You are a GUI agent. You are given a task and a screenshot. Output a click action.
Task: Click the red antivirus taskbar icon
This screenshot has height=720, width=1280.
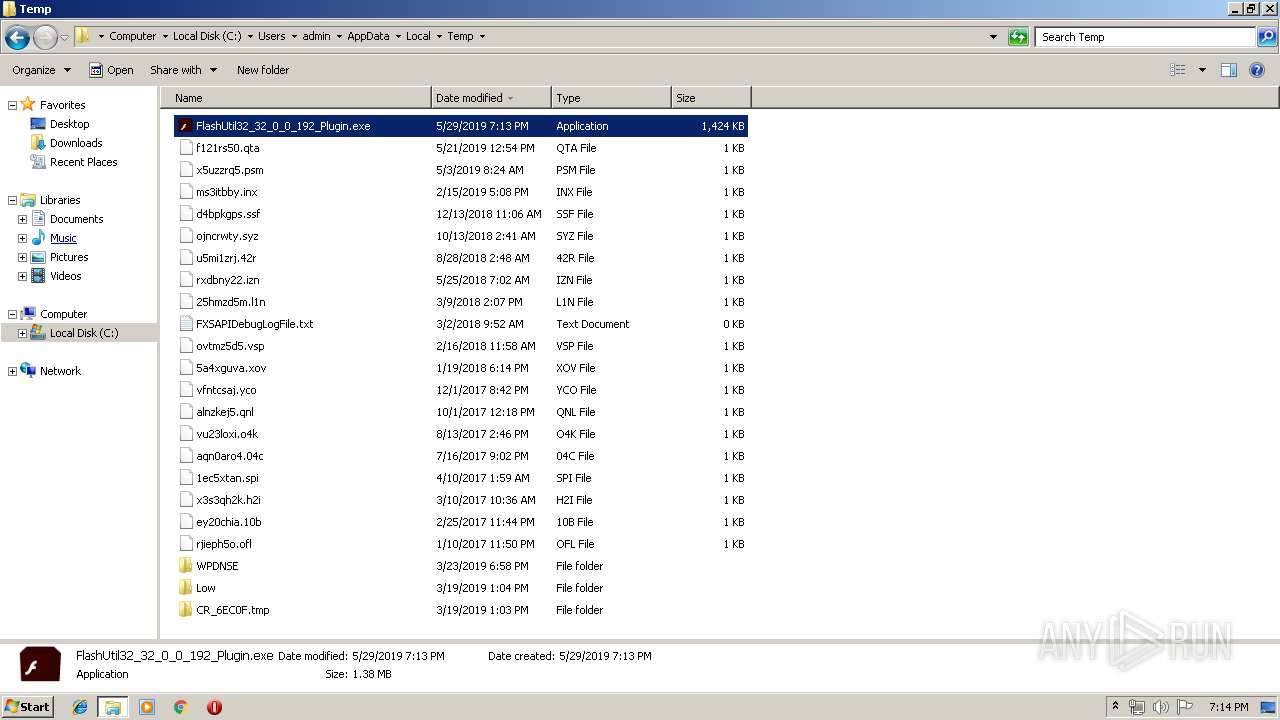point(214,707)
